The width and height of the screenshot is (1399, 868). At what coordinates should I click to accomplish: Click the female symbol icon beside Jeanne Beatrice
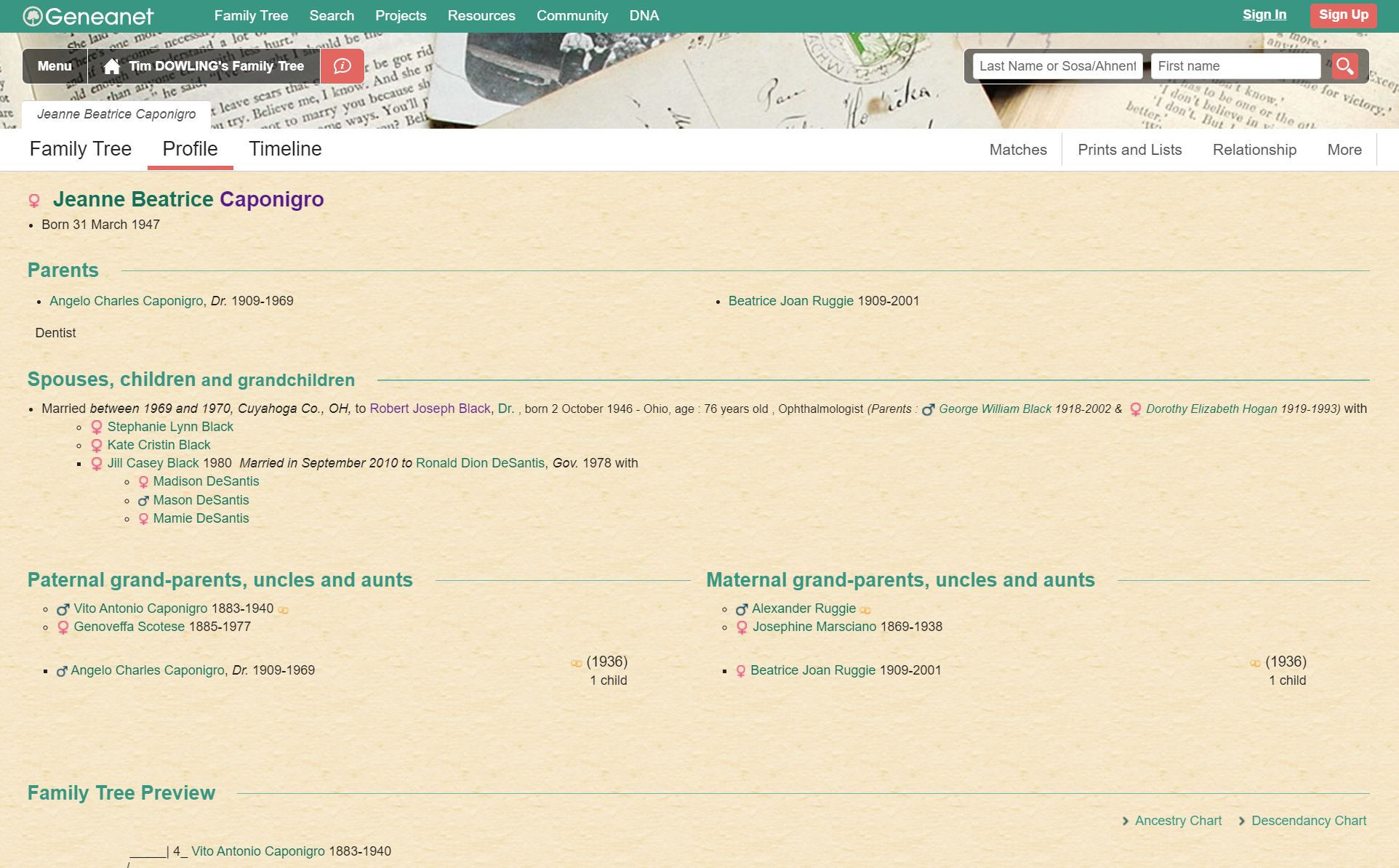pyautogui.click(x=34, y=200)
